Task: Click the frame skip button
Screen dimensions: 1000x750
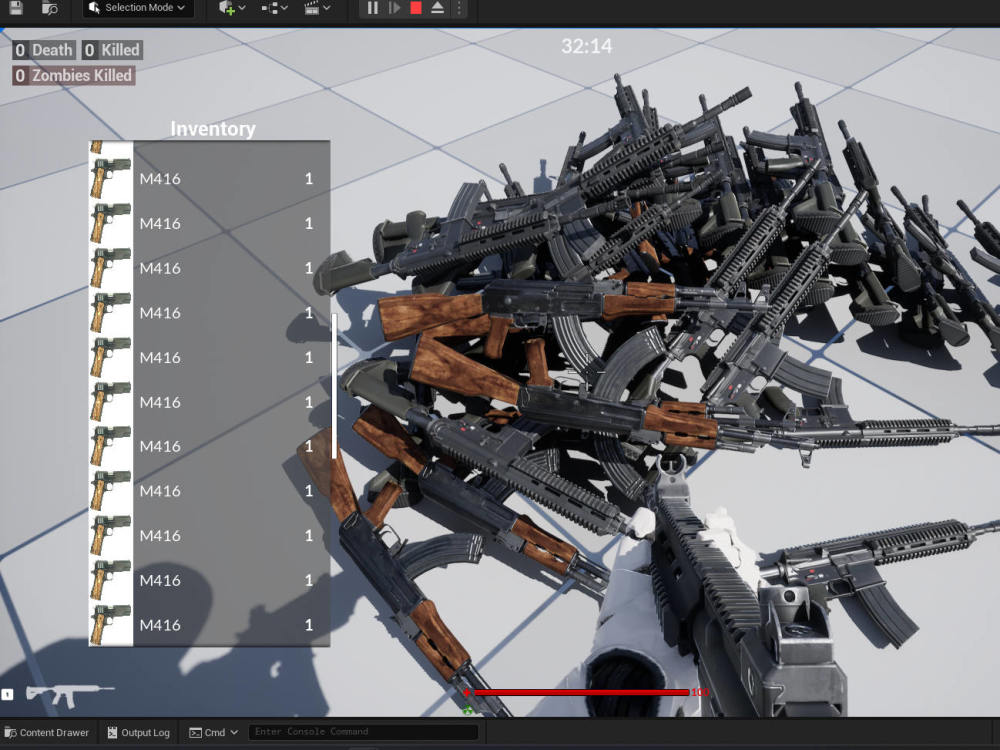Action: coord(394,8)
